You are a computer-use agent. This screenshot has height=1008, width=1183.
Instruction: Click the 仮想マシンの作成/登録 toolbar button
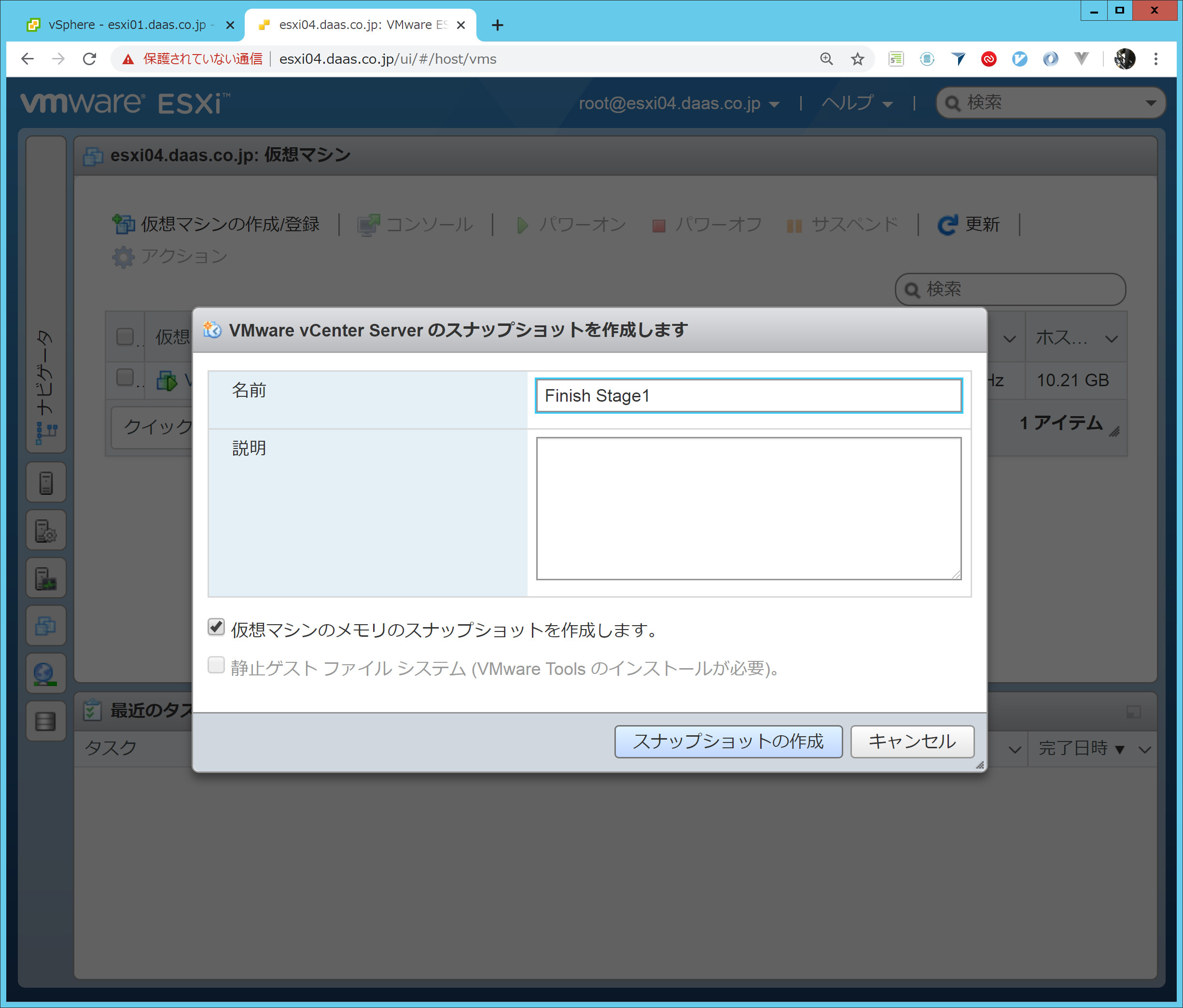tap(216, 224)
